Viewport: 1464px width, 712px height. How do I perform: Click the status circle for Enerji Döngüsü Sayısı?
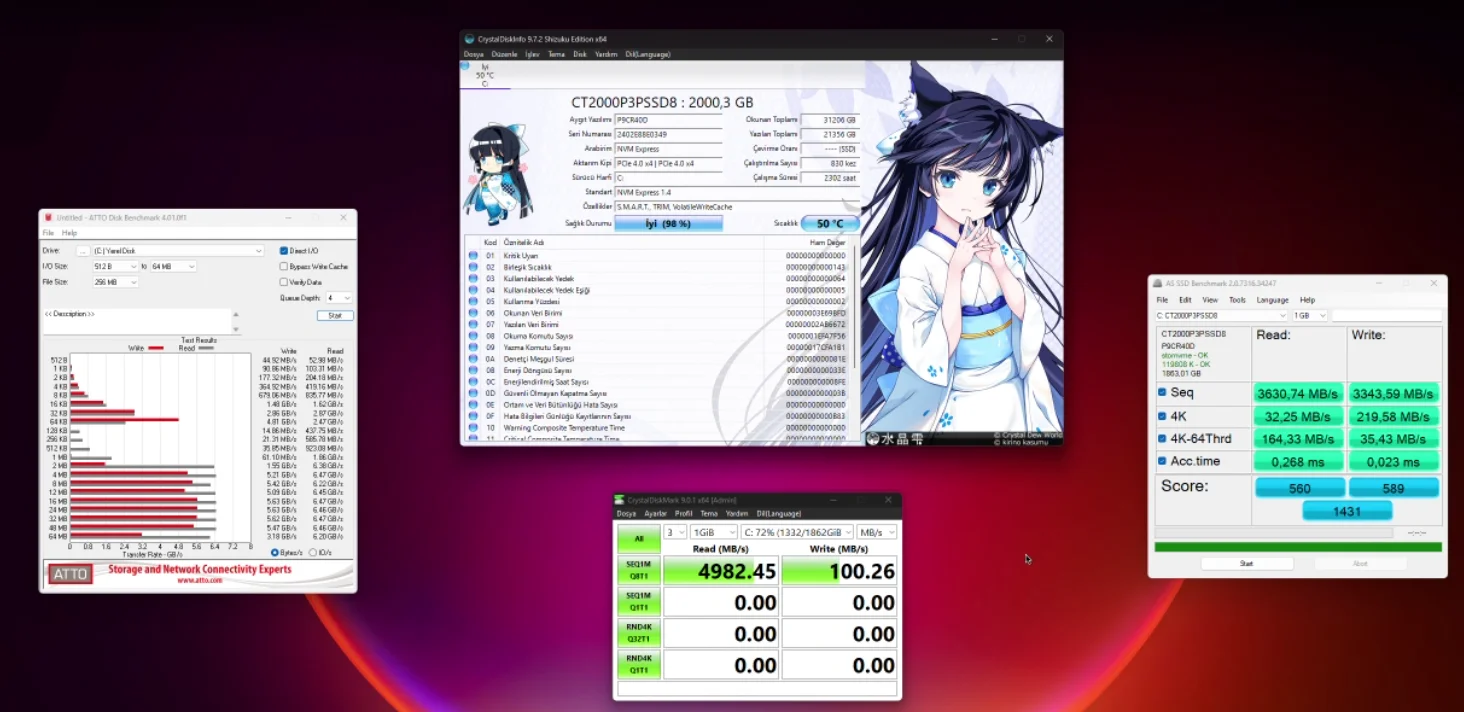pyautogui.click(x=473, y=370)
